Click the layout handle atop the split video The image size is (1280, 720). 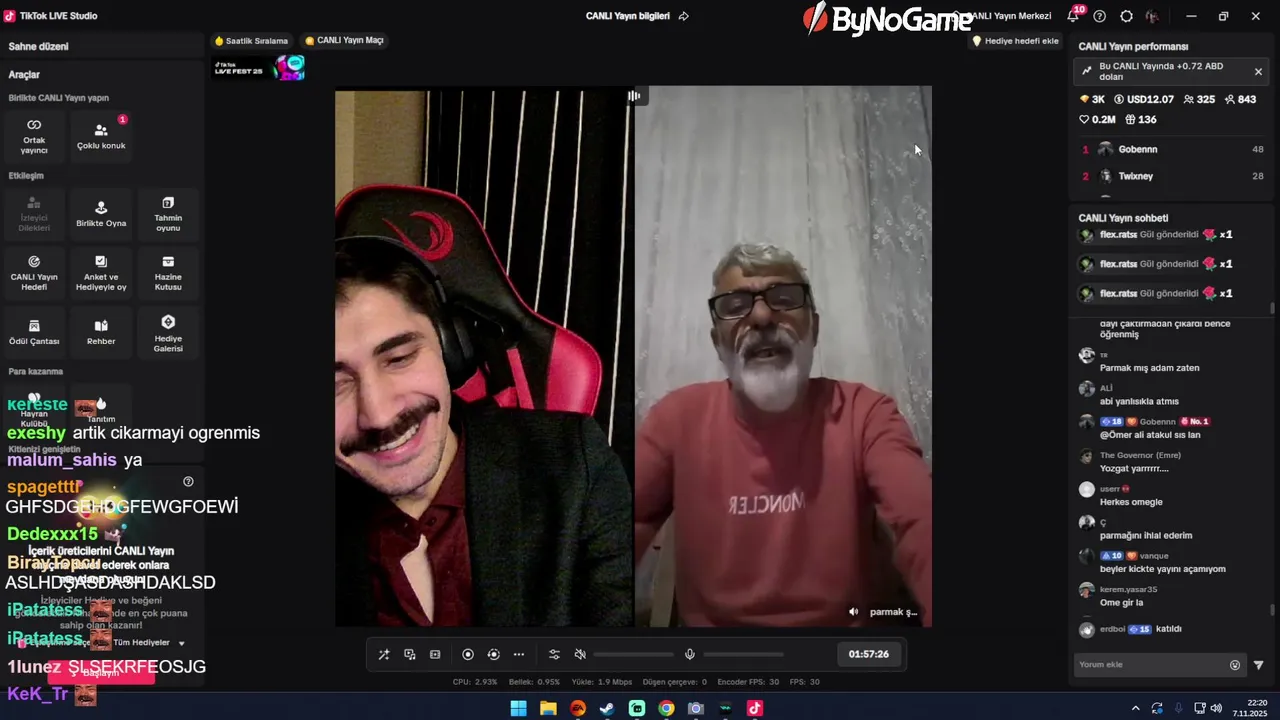click(x=634, y=96)
